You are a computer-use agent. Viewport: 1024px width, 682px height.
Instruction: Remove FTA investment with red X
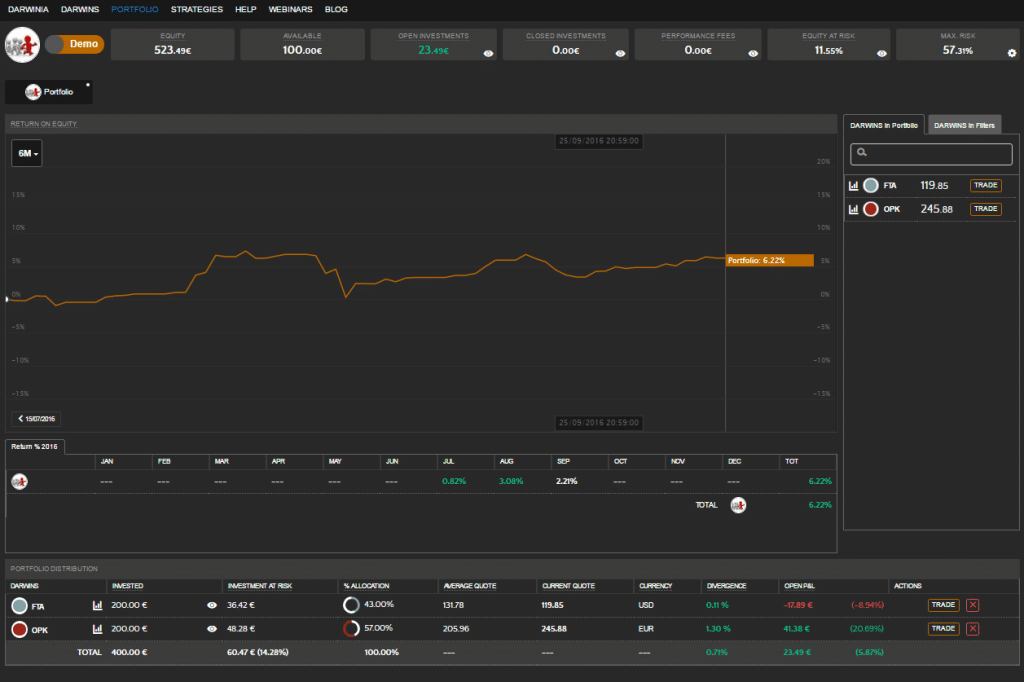(973, 605)
